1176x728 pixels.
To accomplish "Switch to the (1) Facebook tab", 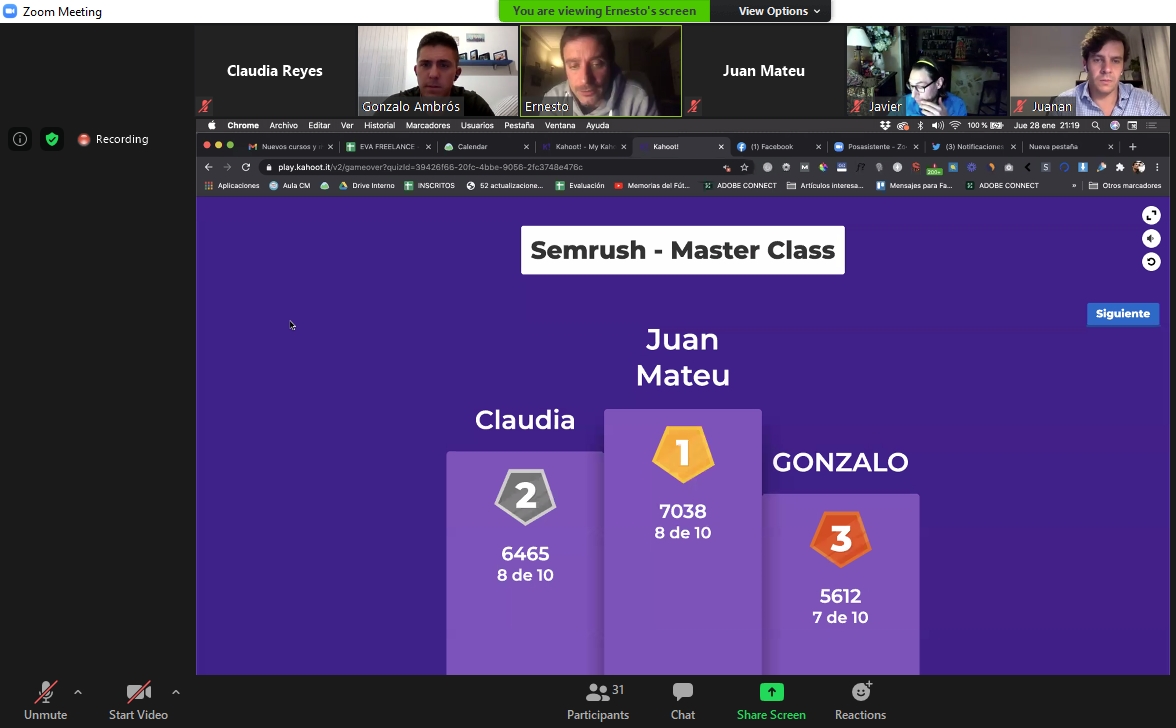I will (778, 146).
